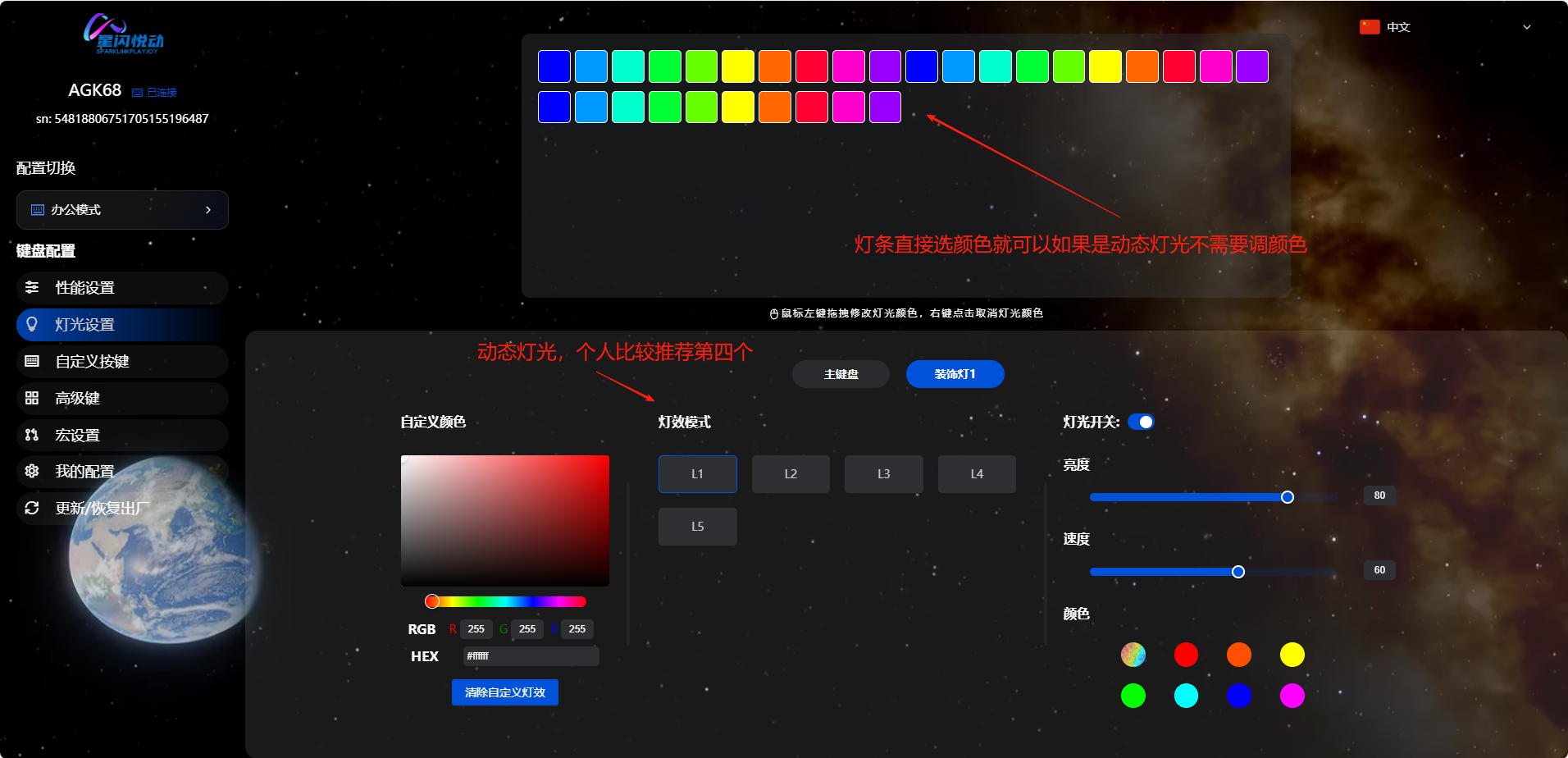
Task: Expand the 办公模式 profile selector
Action: point(121,210)
